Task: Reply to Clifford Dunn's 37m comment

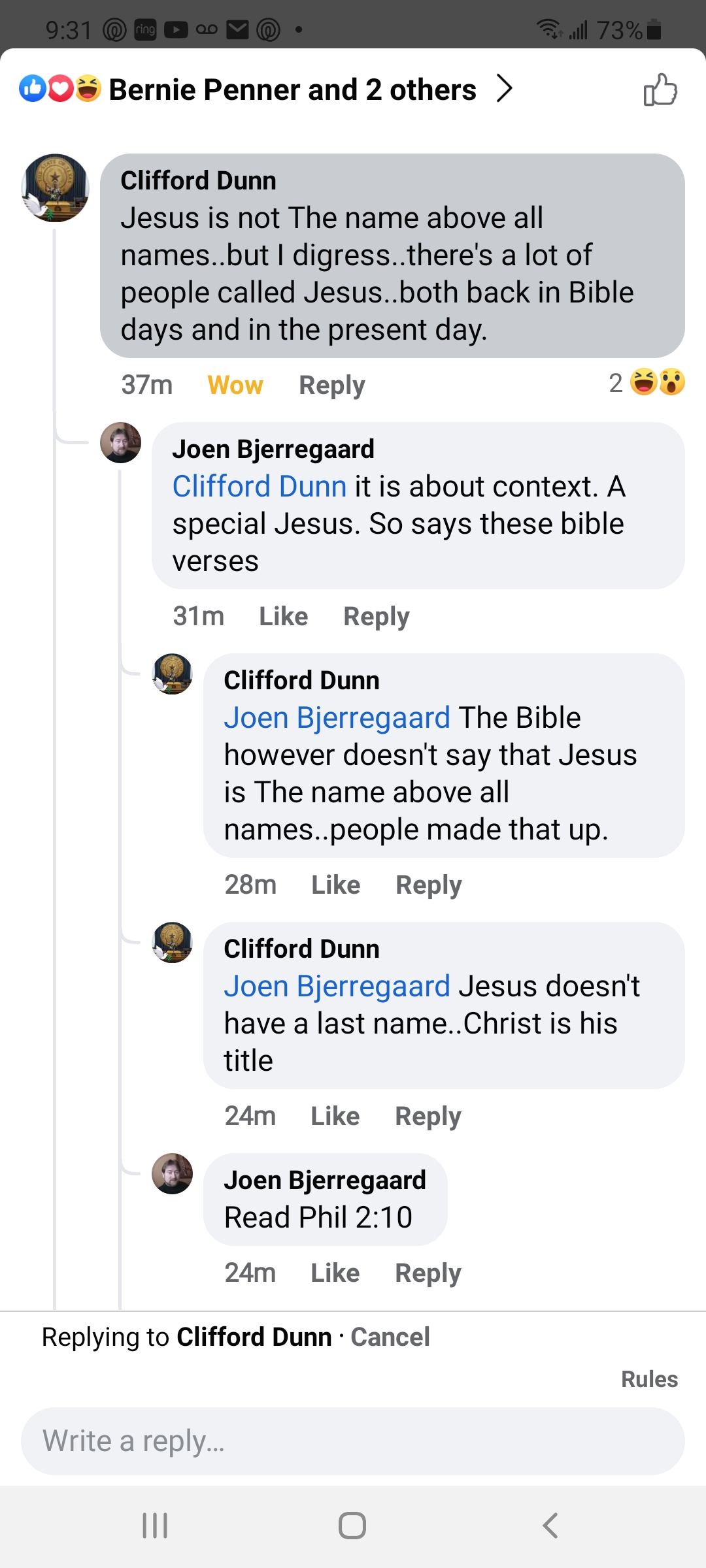Action: coord(331,385)
